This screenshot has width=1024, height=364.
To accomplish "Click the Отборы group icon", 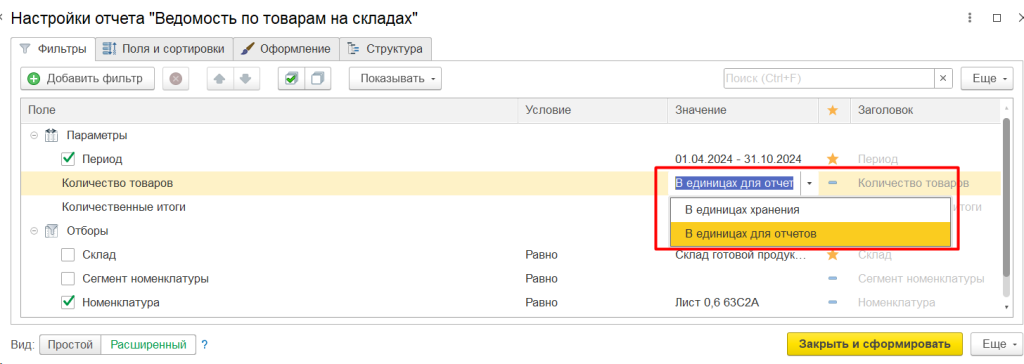I will (x=51, y=231).
